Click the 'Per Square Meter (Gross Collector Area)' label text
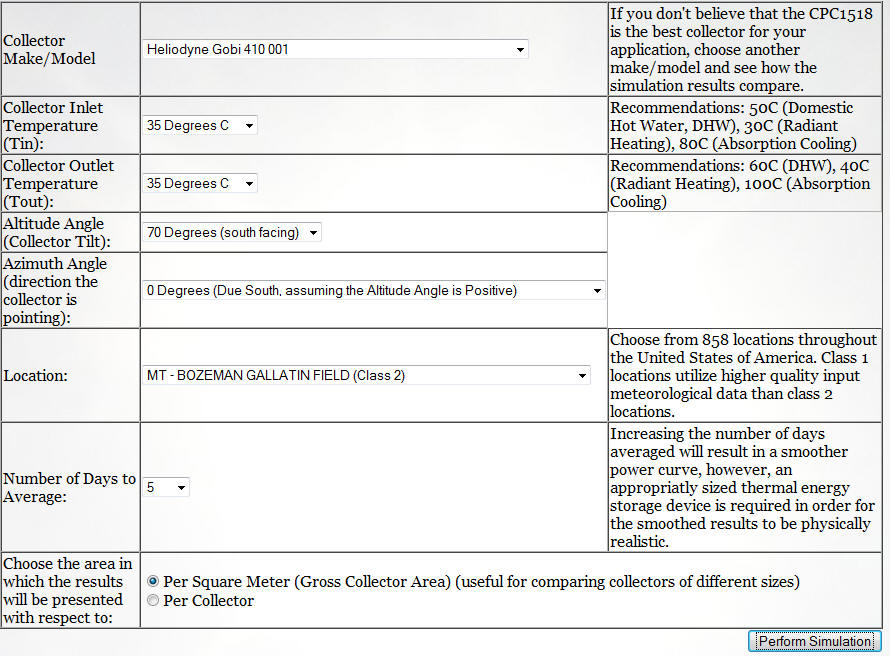The width and height of the screenshot is (890, 656). pos(307,582)
